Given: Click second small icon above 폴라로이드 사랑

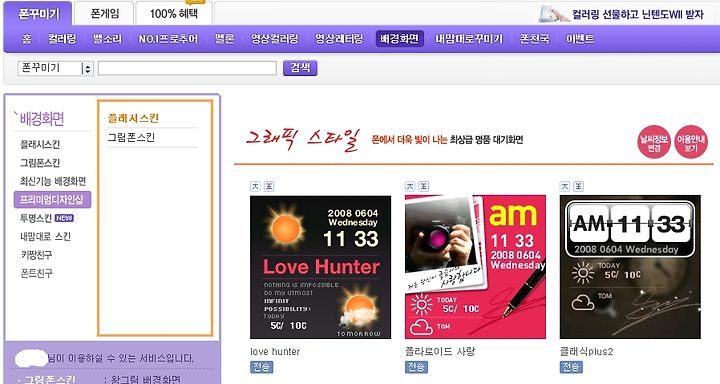Looking at the screenshot, I should click(x=424, y=186).
